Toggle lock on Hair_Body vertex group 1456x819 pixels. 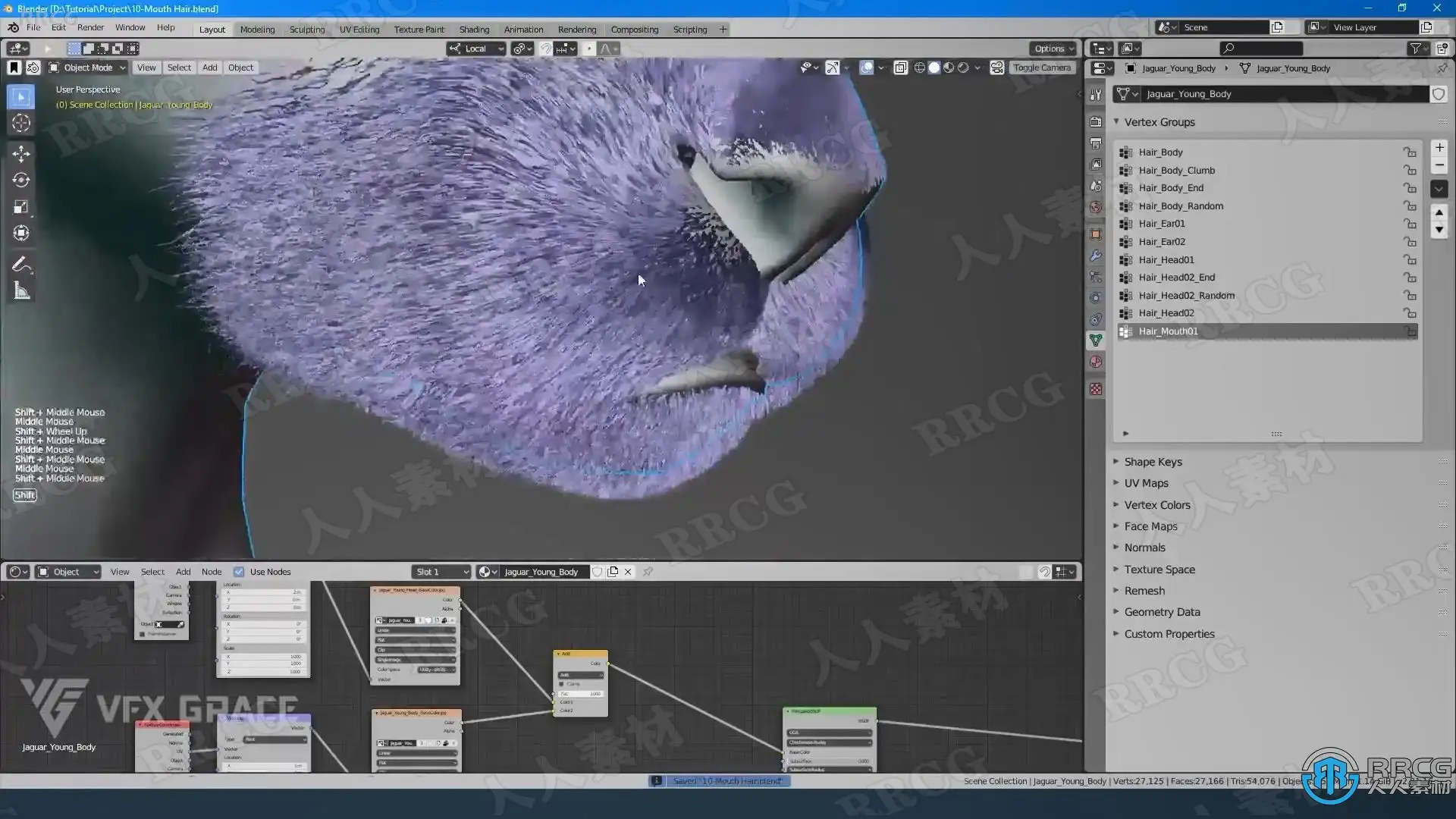pyautogui.click(x=1409, y=152)
